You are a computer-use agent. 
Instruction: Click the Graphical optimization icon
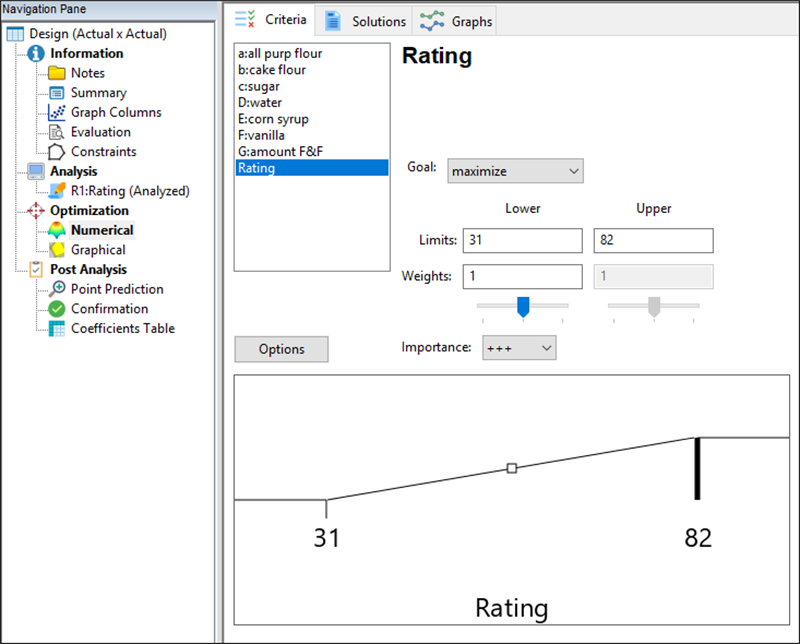click(56, 250)
